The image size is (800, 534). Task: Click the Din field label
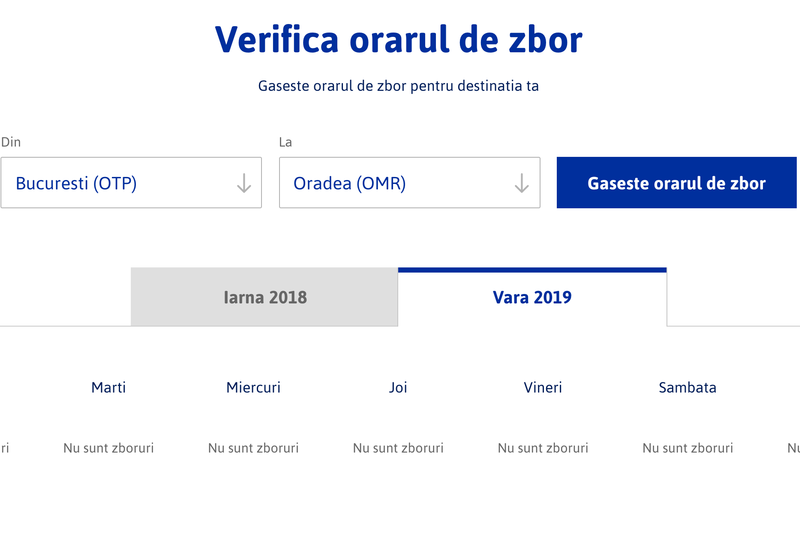[11, 142]
